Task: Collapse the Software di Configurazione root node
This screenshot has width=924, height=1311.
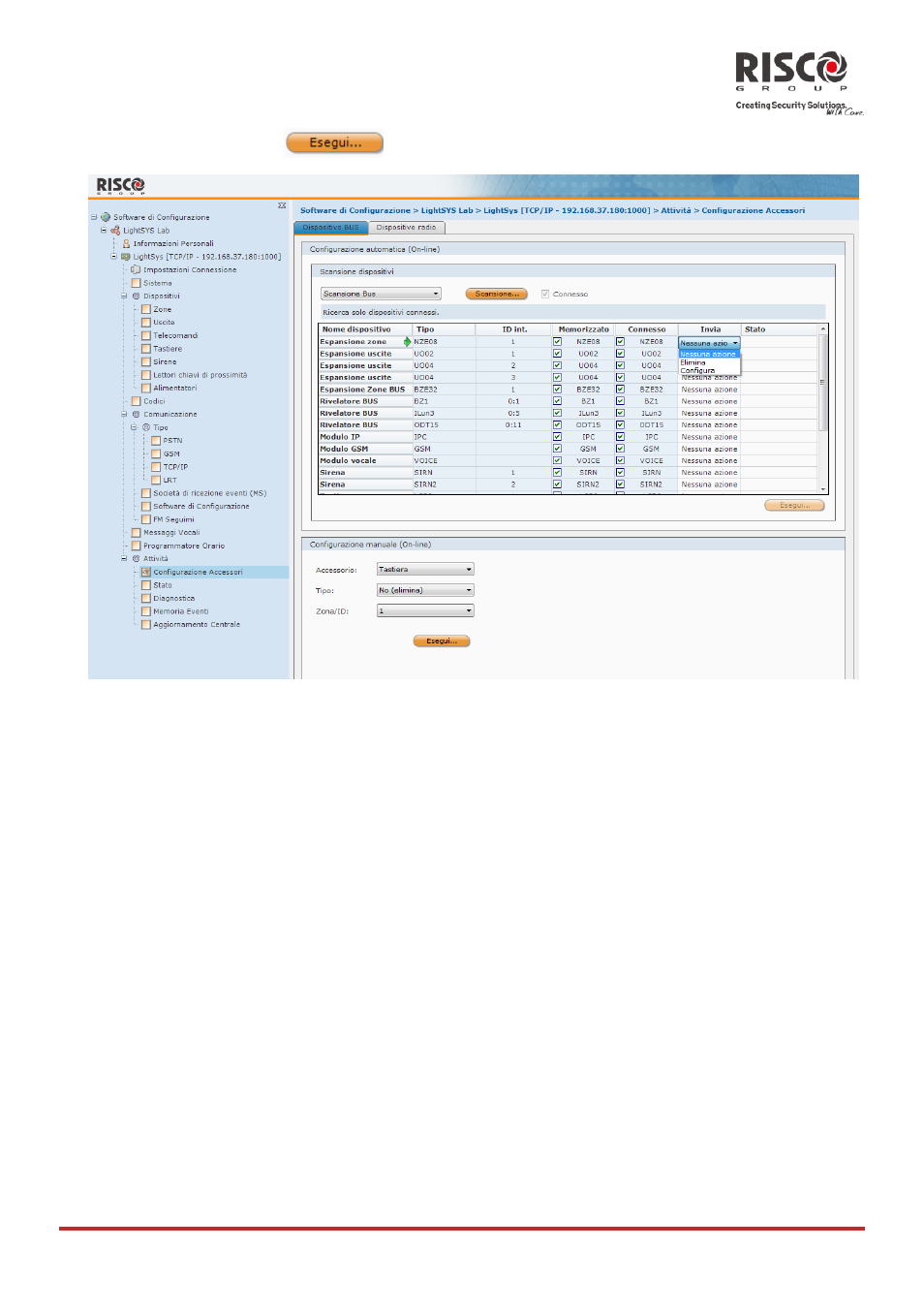Action: [x=94, y=217]
